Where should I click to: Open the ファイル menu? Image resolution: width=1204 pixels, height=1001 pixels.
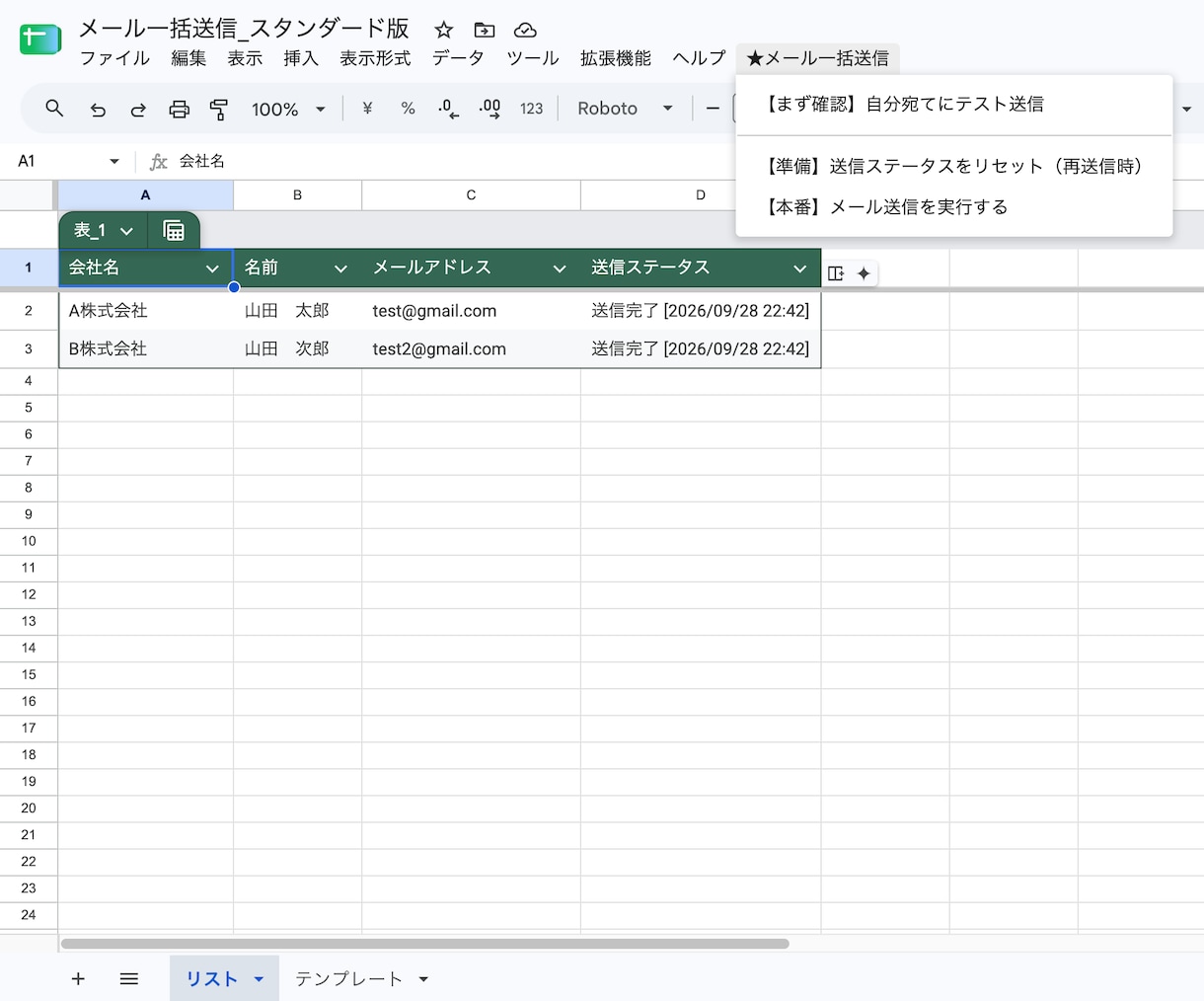tap(114, 58)
